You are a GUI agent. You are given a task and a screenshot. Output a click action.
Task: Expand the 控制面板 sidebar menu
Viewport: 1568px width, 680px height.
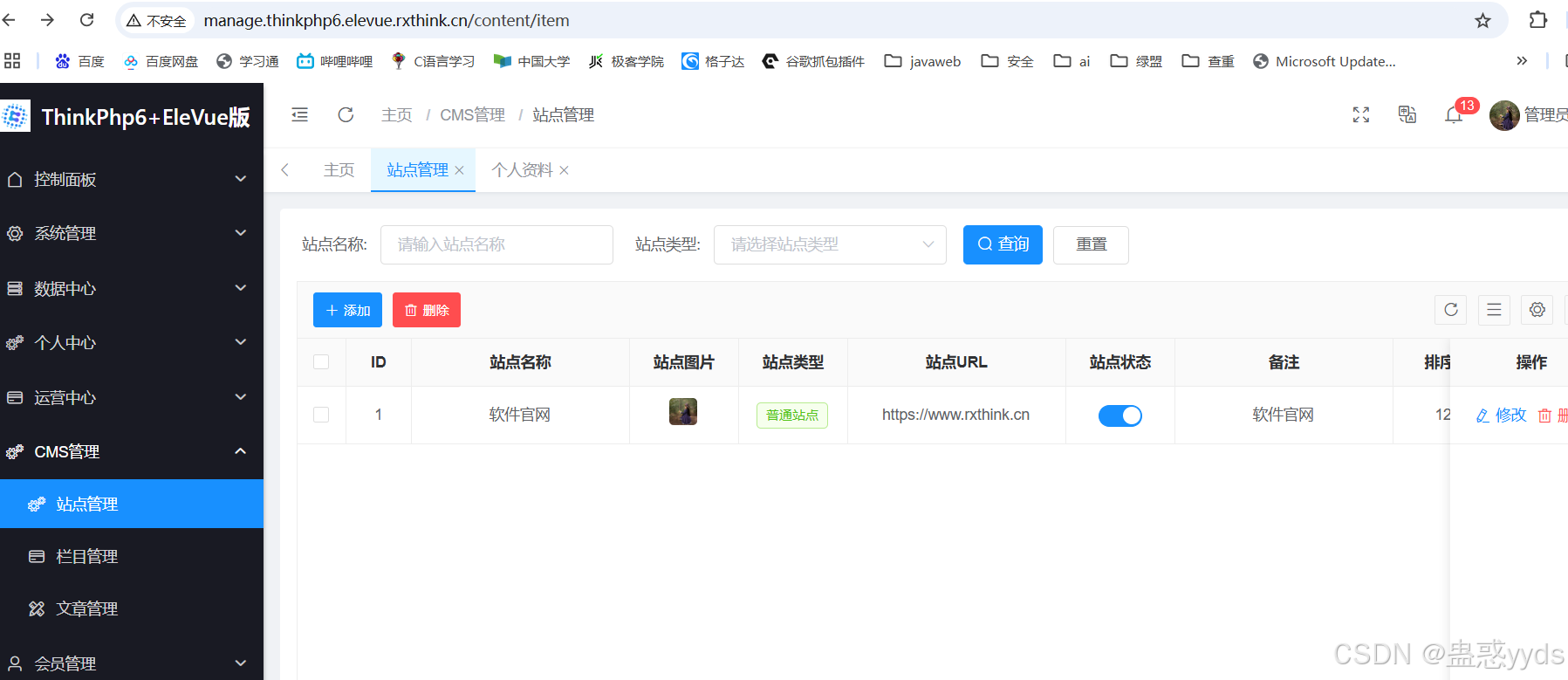[132, 179]
